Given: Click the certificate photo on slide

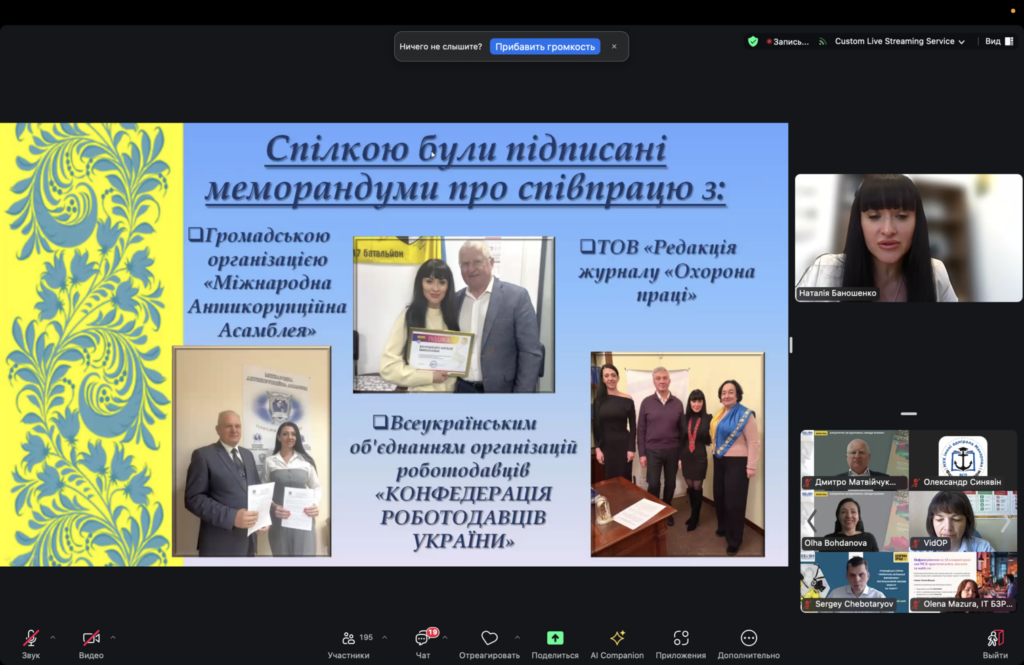Looking at the screenshot, I should (454, 314).
